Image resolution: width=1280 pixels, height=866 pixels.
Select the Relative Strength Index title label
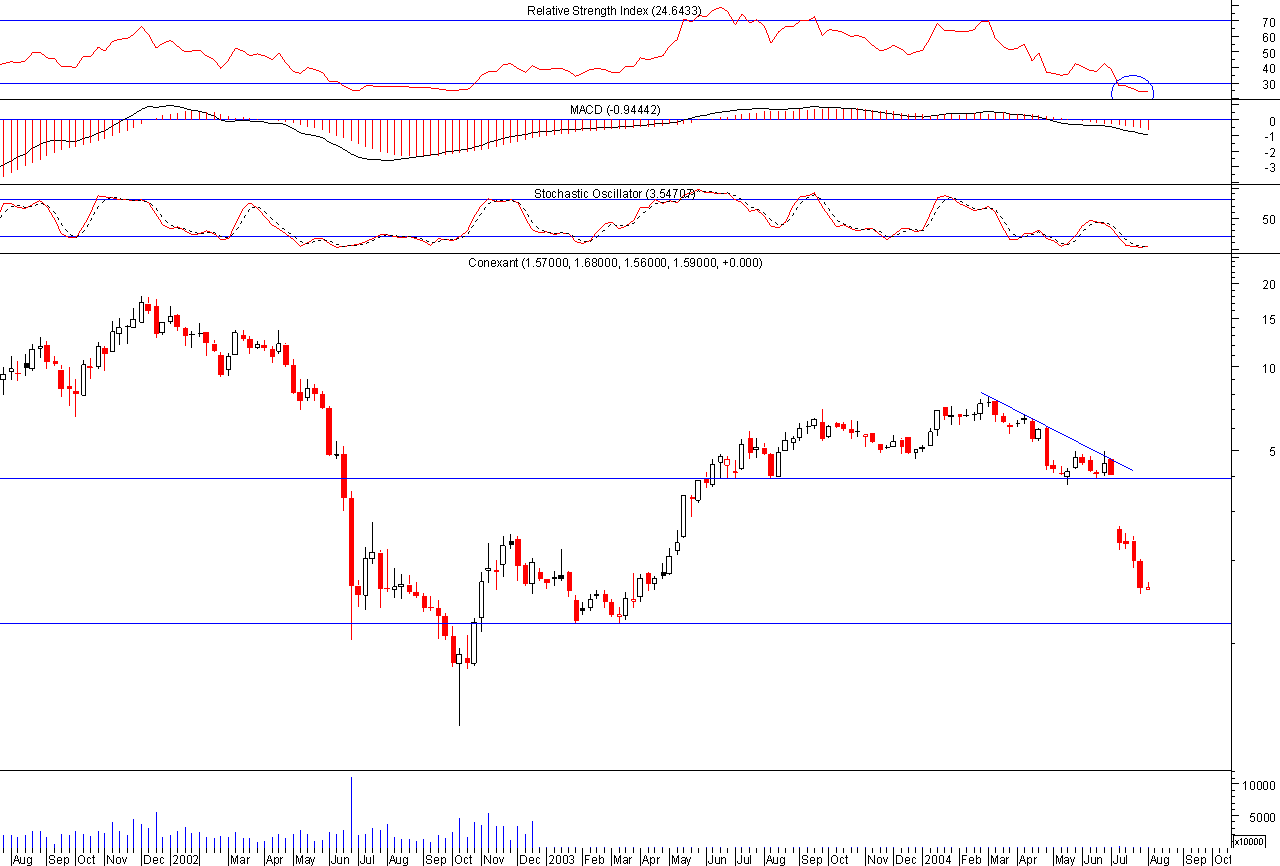coord(614,9)
